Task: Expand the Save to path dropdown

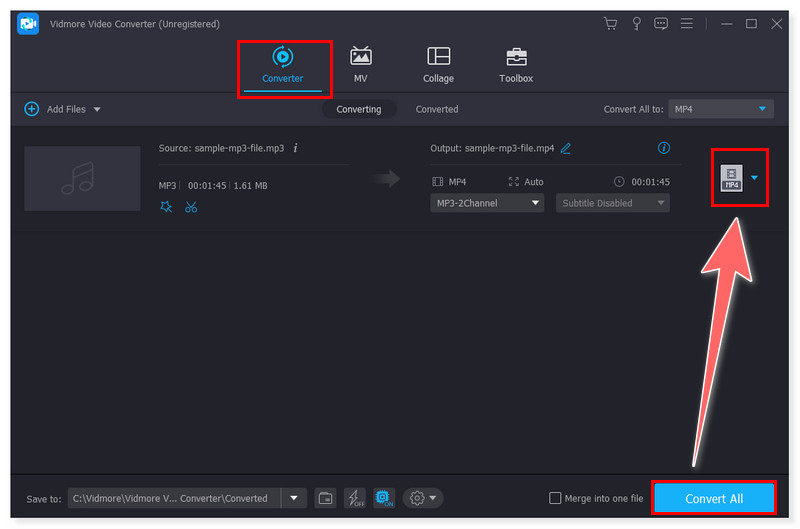Action: click(x=294, y=498)
